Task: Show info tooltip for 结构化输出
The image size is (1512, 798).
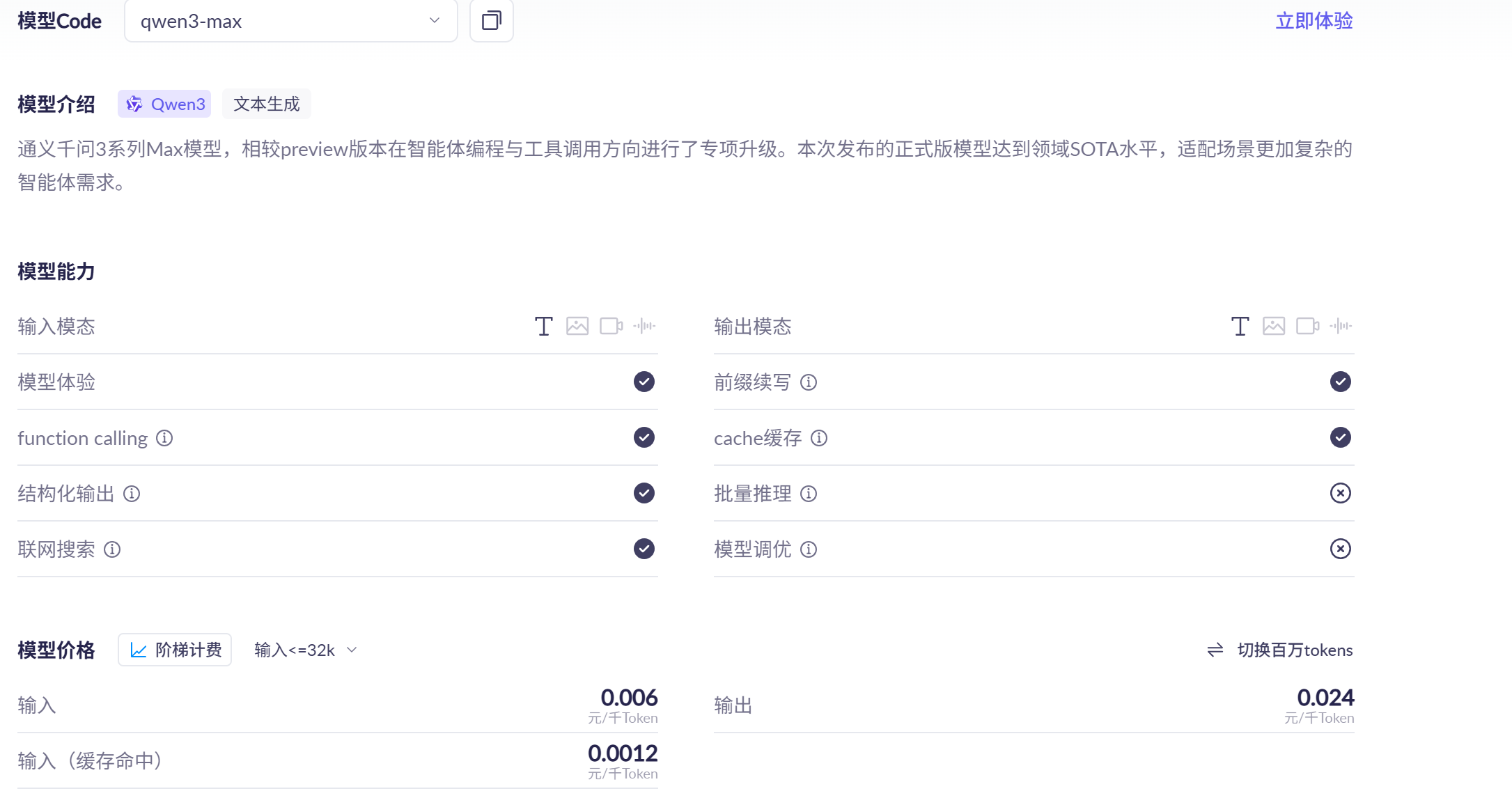Action: point(132,494)
